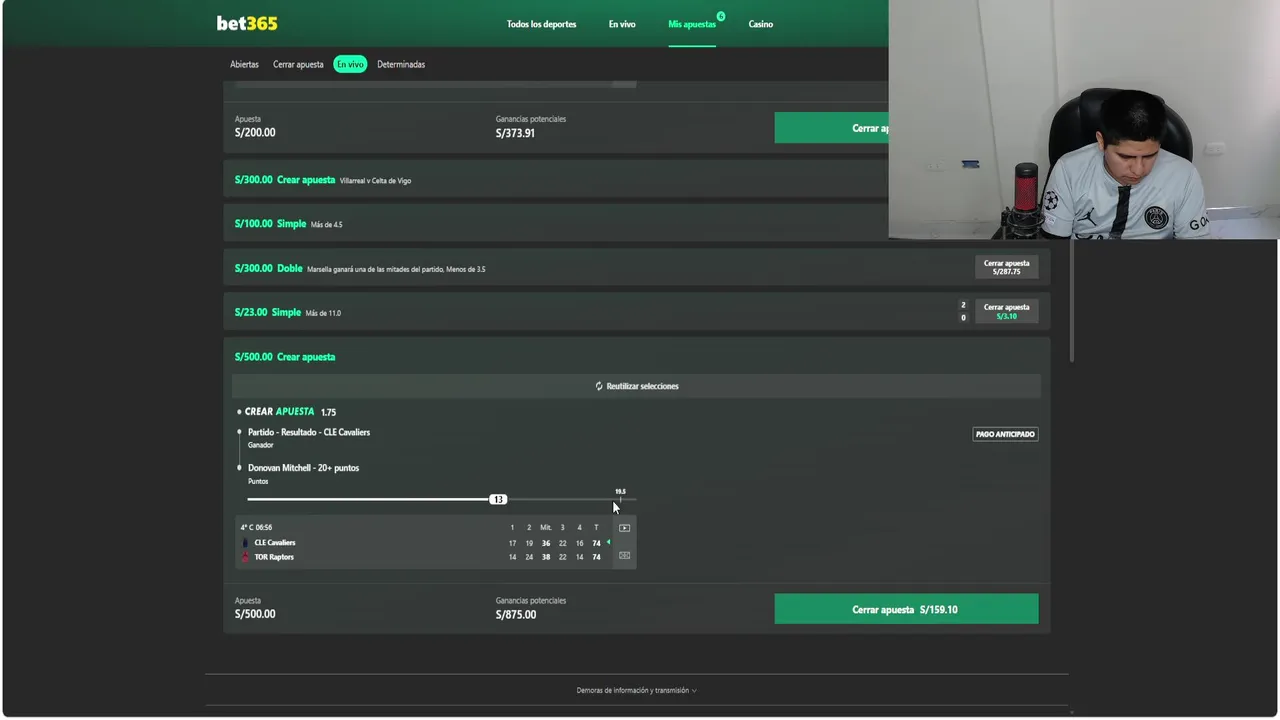
Task: Switch to the Cerrar apuesta tab
Action: 298,64
